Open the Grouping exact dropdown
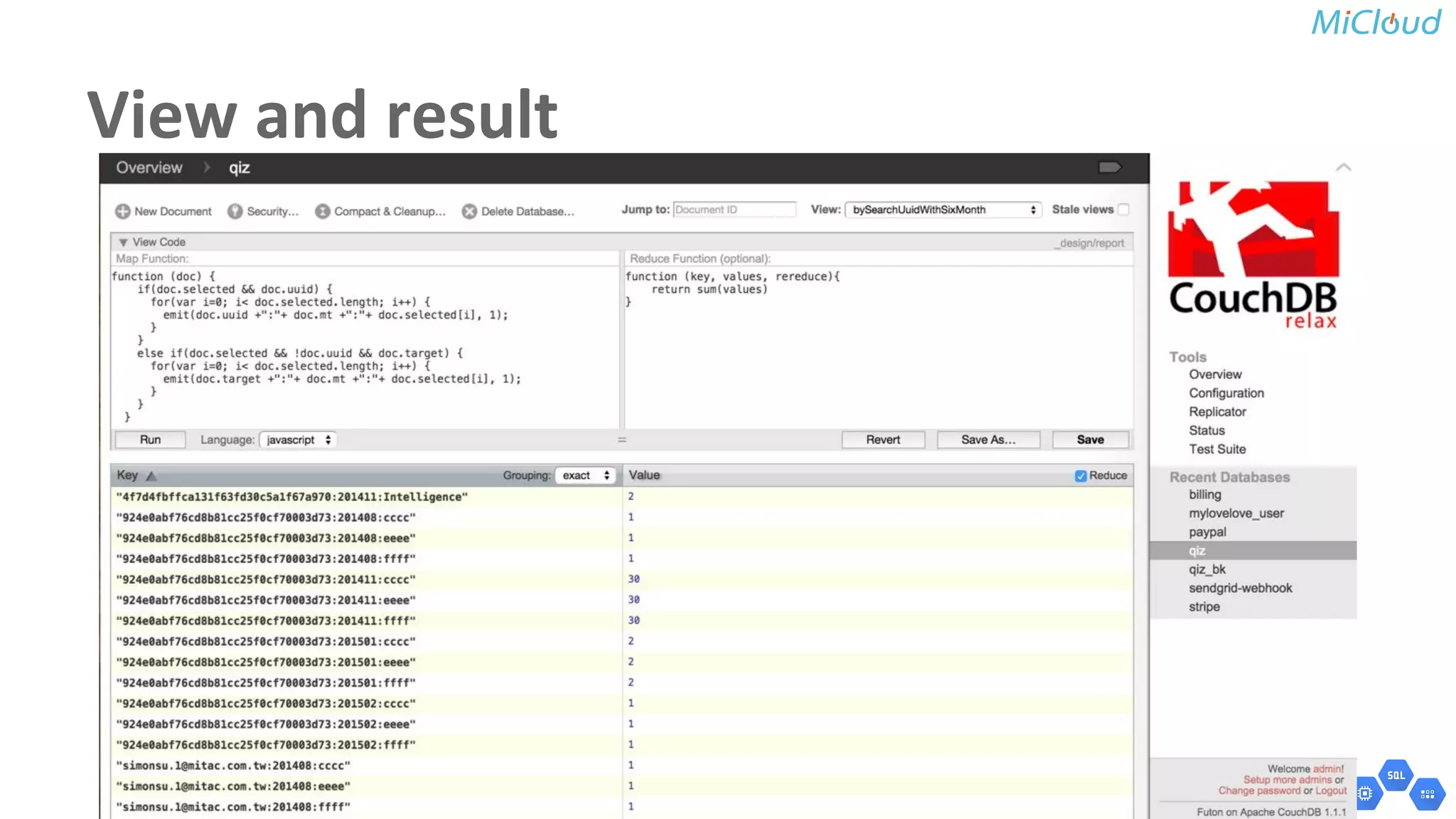 tap(585, 476)
